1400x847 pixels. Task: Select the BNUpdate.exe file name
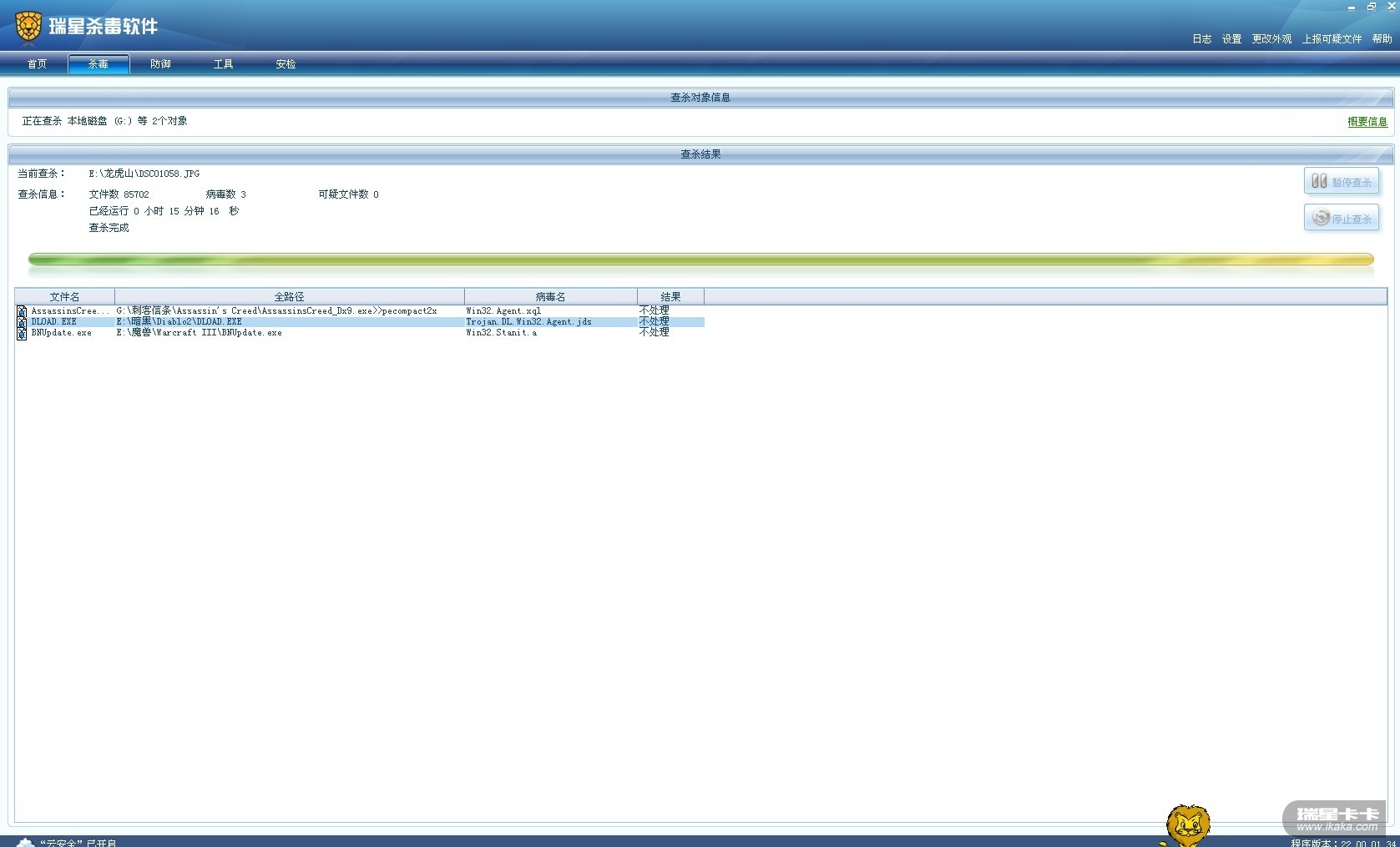point(61,333)
